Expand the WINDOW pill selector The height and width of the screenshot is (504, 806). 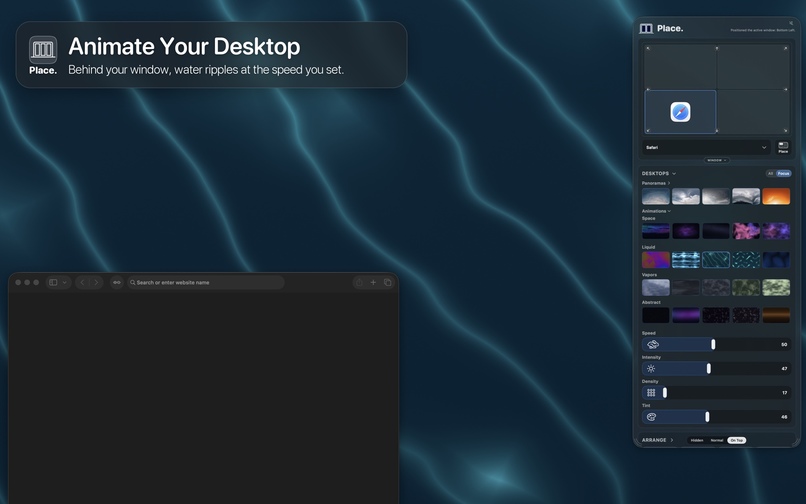[717, 160]
